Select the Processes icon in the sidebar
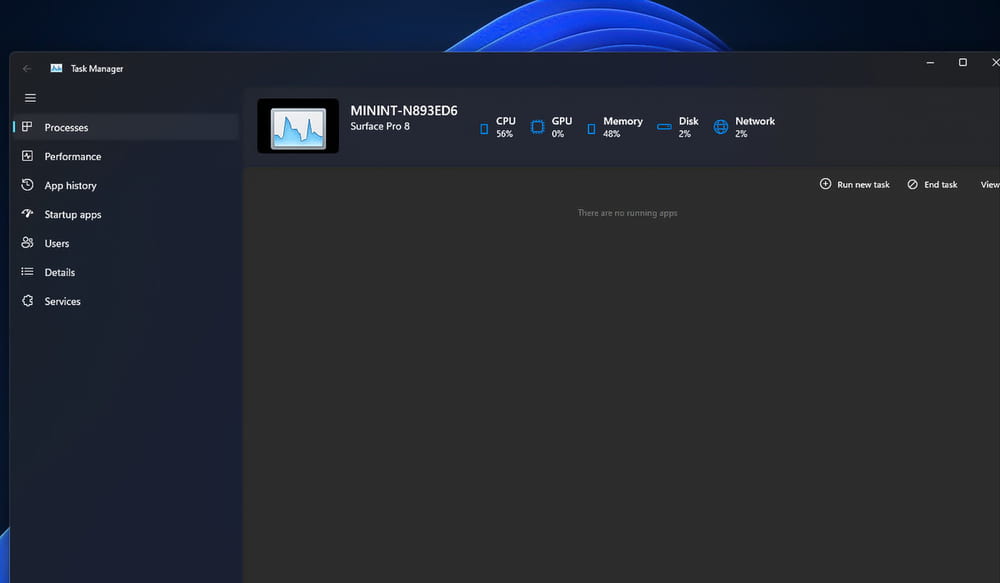 coord(27,127)
